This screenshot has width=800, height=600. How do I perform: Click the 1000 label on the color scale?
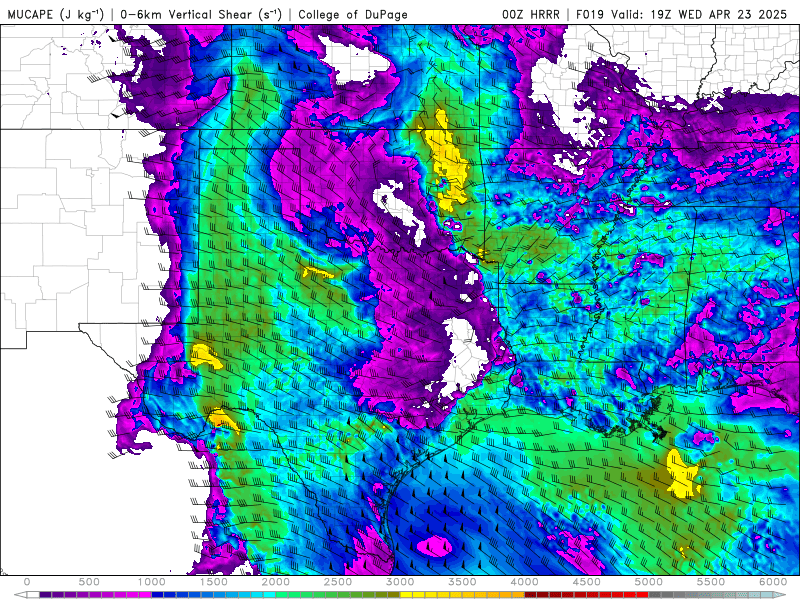click(x=152, y=582)
